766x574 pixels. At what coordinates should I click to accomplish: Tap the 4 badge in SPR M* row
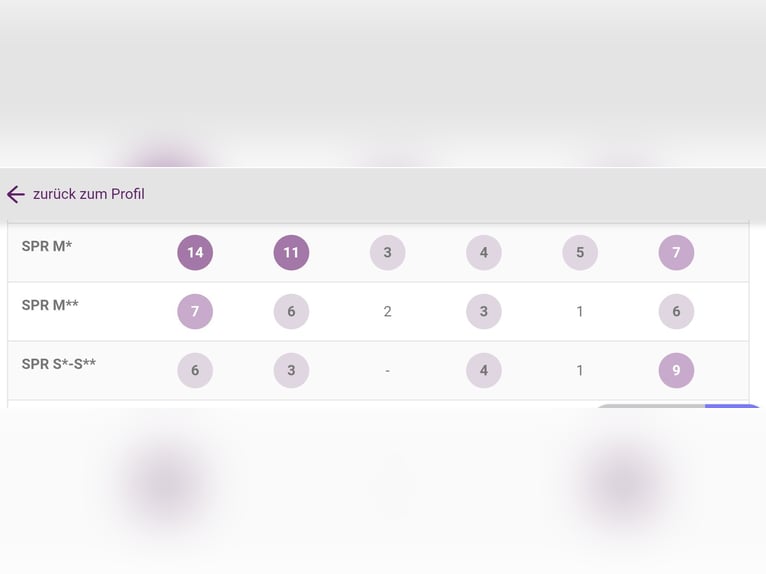(483, 252)
